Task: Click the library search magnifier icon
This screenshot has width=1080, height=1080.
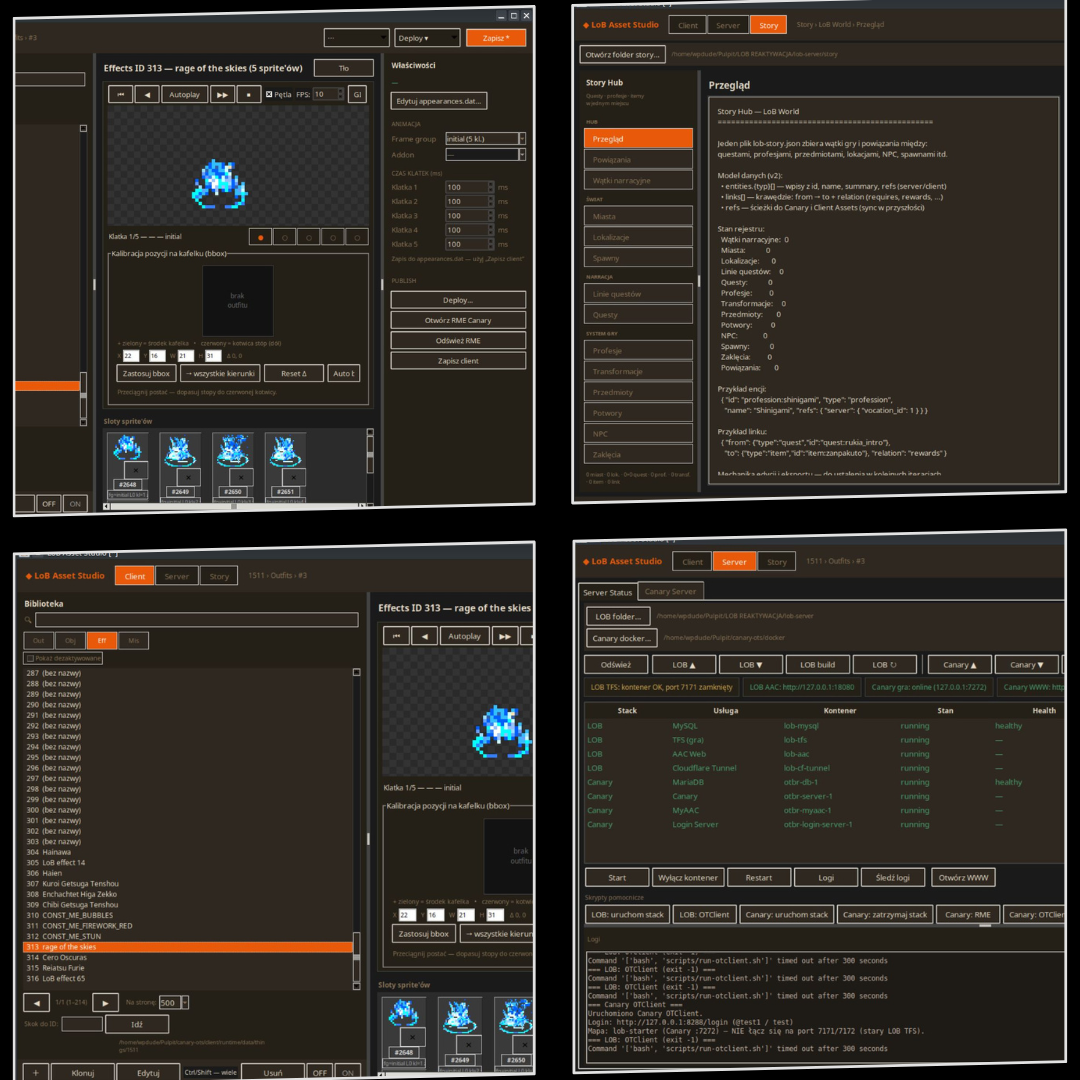Action: [x=28, y=620]
